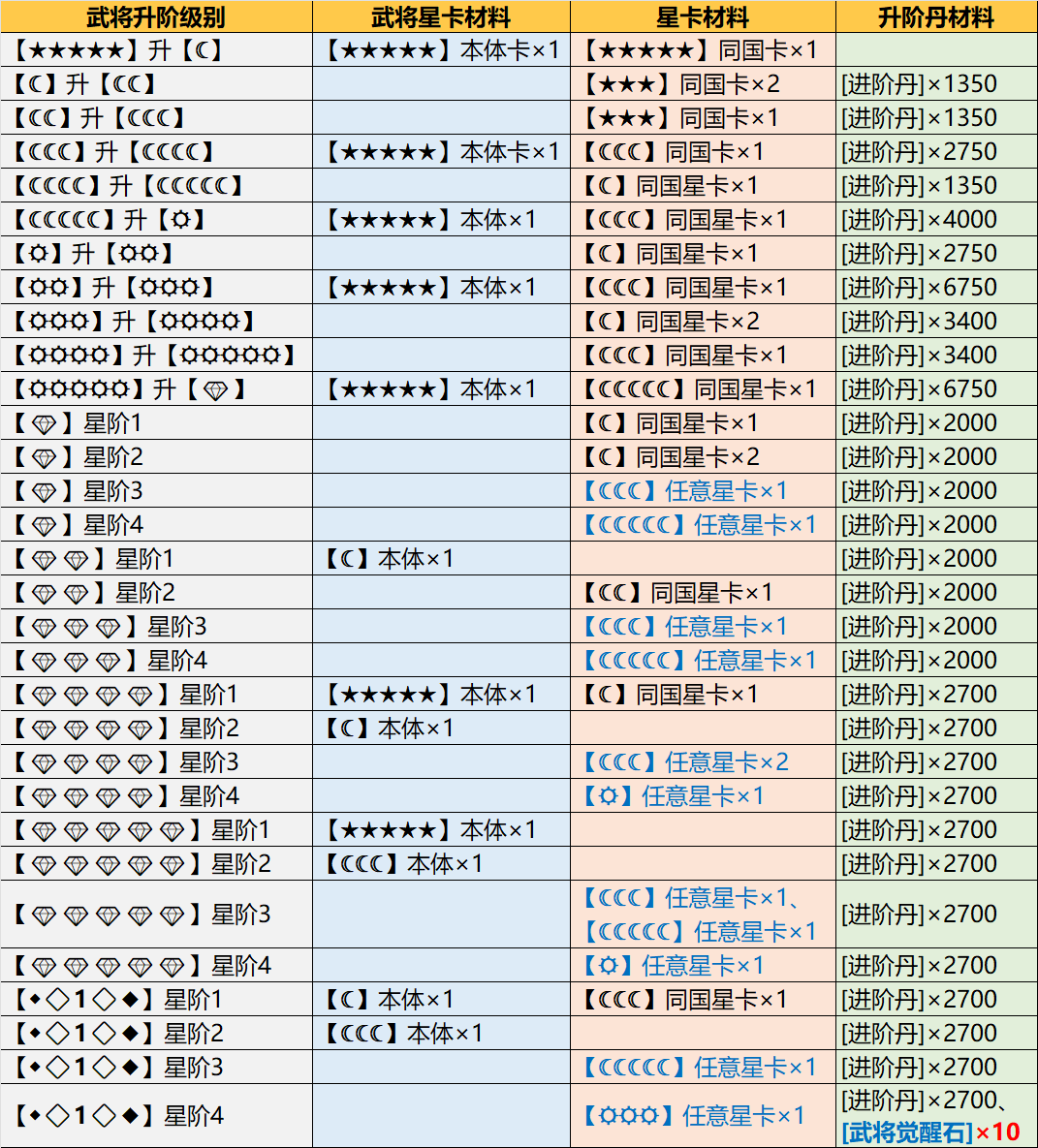Select the 【★★★】同国卡×1 cell

[703, 117]
